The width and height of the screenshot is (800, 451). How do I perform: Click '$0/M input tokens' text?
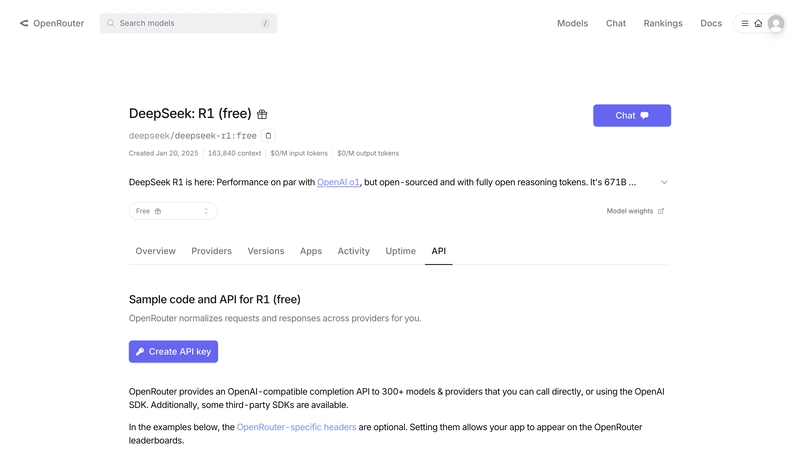[299, 153]
